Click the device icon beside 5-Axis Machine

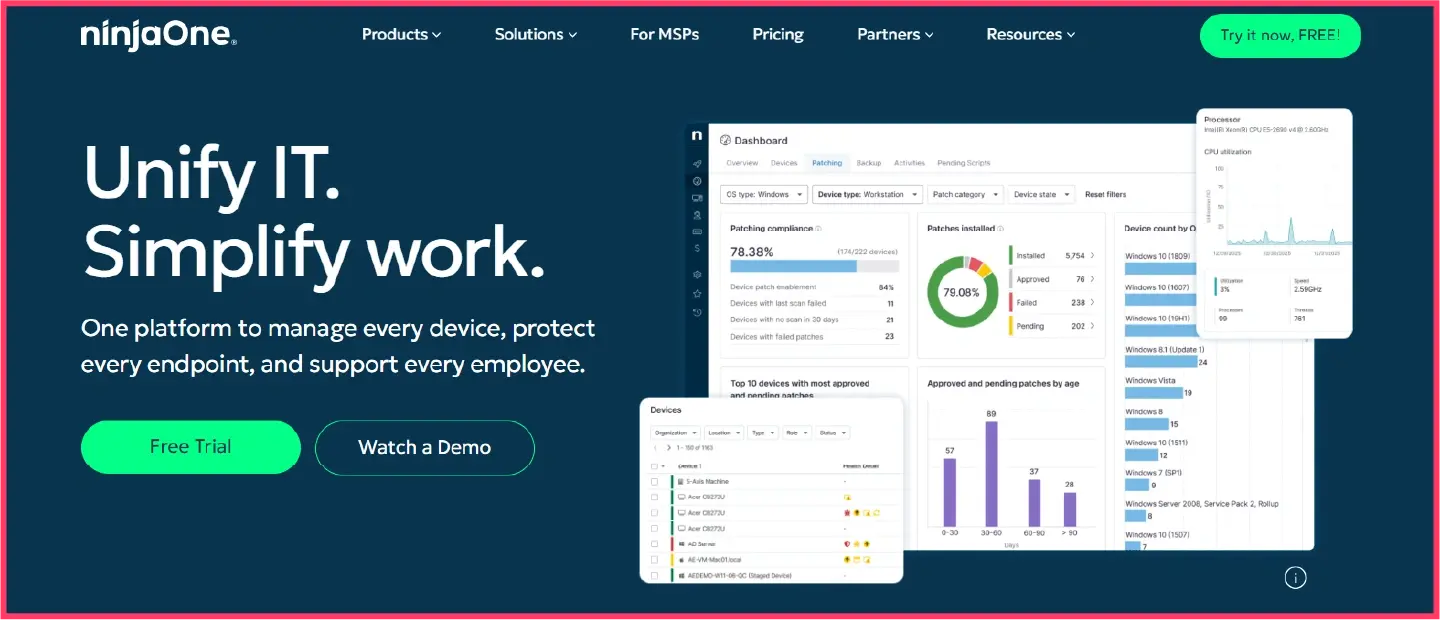[x=680, y=482]
